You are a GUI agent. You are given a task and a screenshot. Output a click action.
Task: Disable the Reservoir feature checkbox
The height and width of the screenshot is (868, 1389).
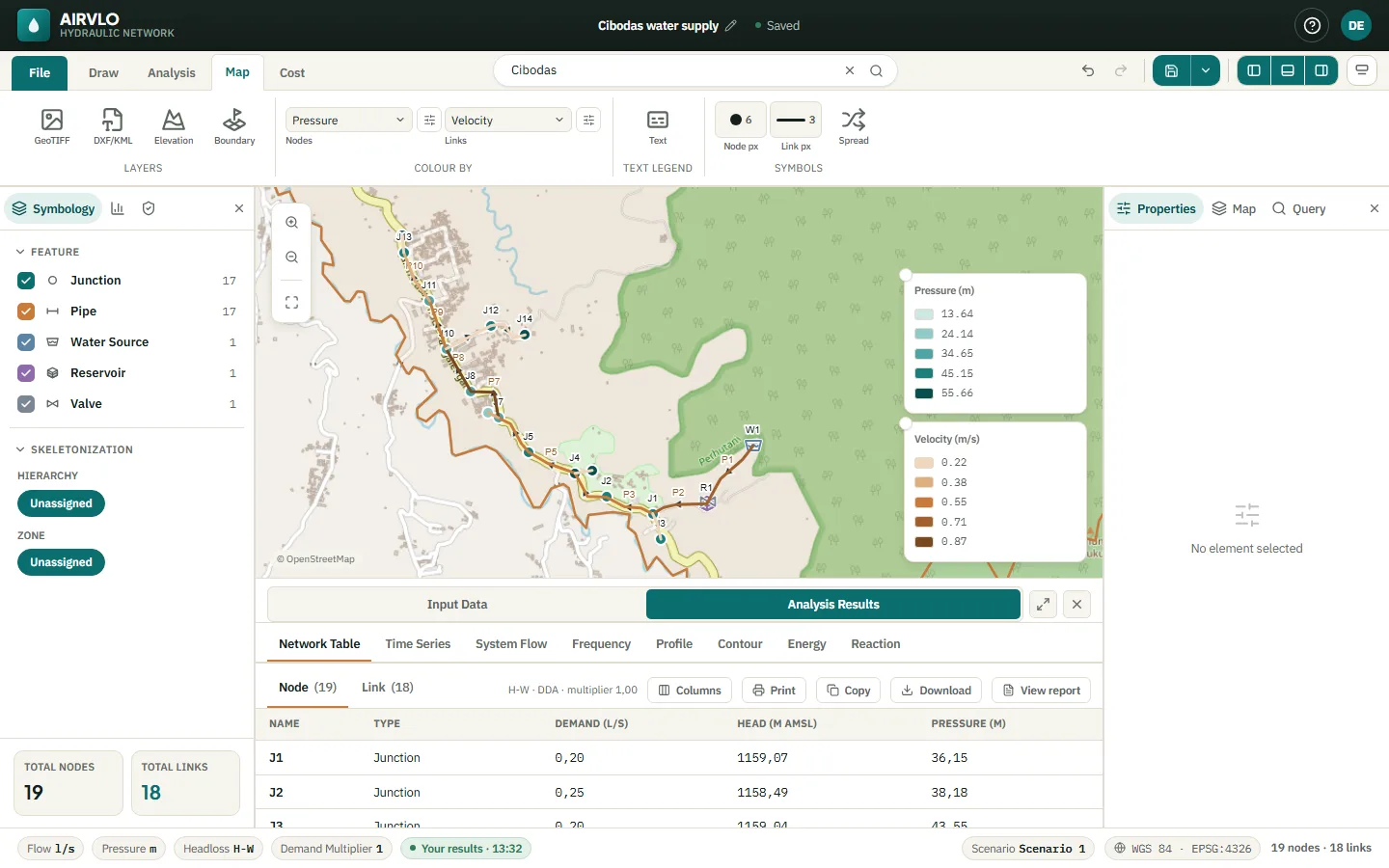26,373
